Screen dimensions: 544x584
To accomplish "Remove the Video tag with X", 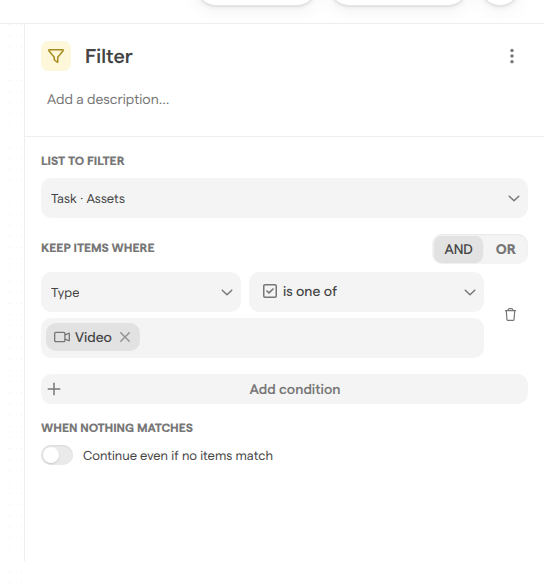I will point(125,337).
